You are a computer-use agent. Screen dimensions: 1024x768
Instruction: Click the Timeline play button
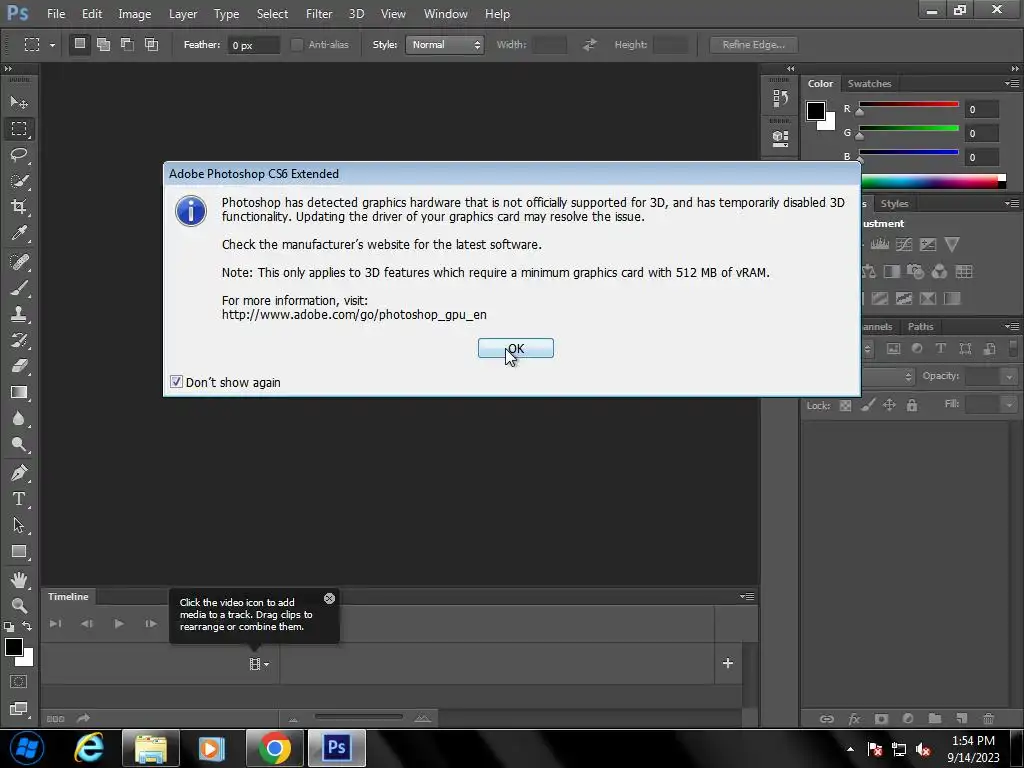[119, 624]
